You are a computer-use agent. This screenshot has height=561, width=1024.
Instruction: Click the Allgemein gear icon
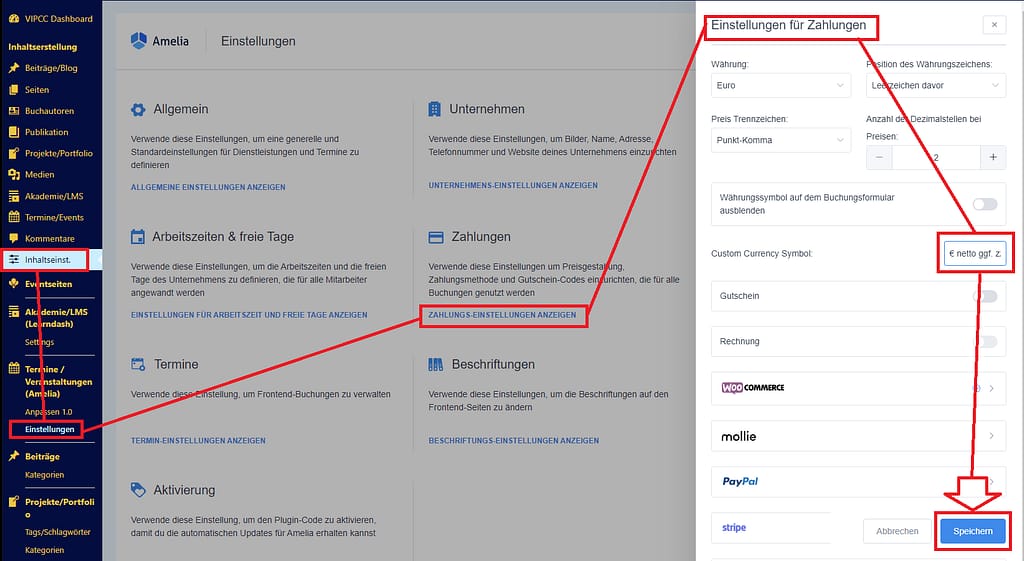pos(138,109)
